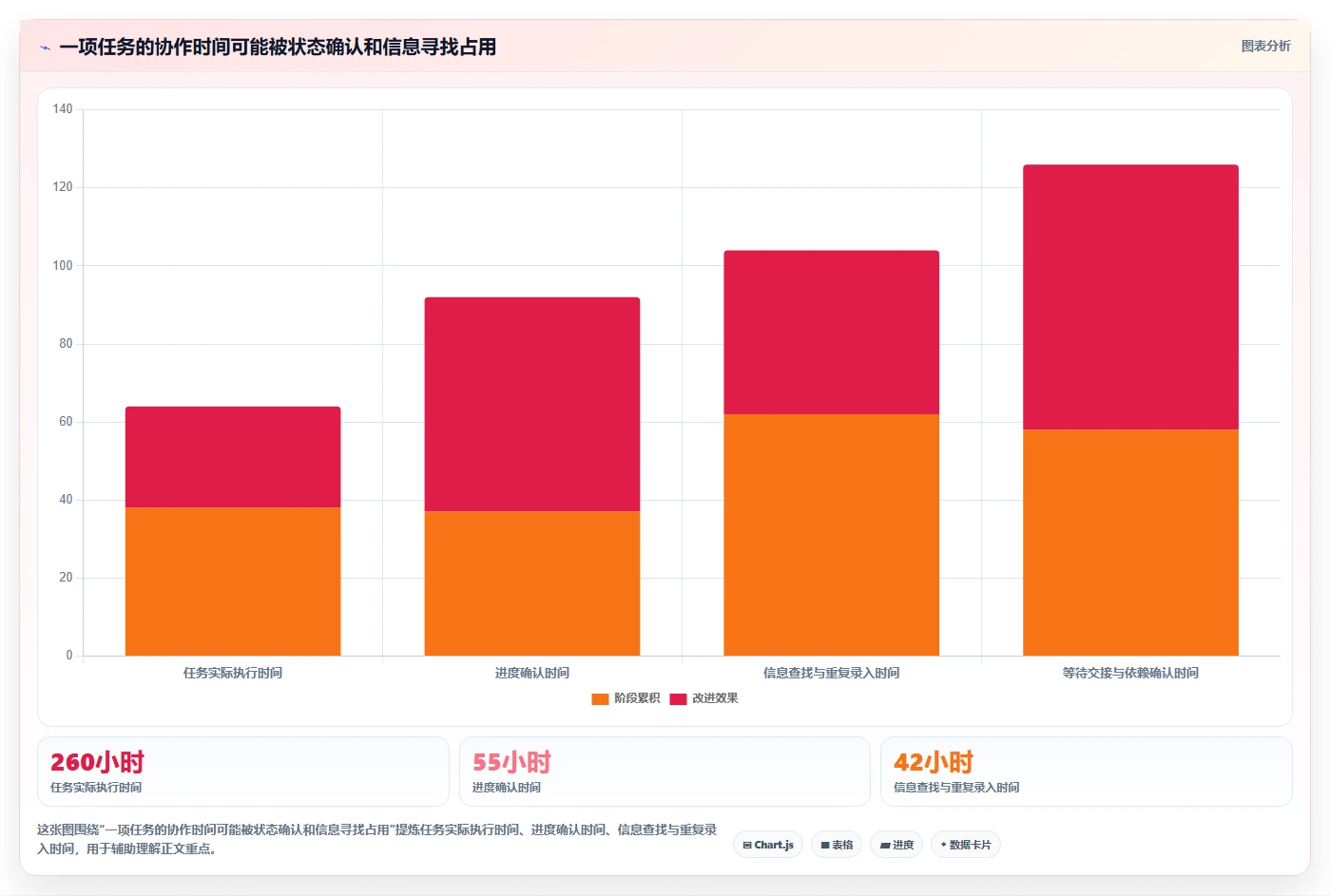Click the 图表分析 label in the header
Image resolution: width=1330 pixels, height=896 pixels.
tap(1265, 46)
